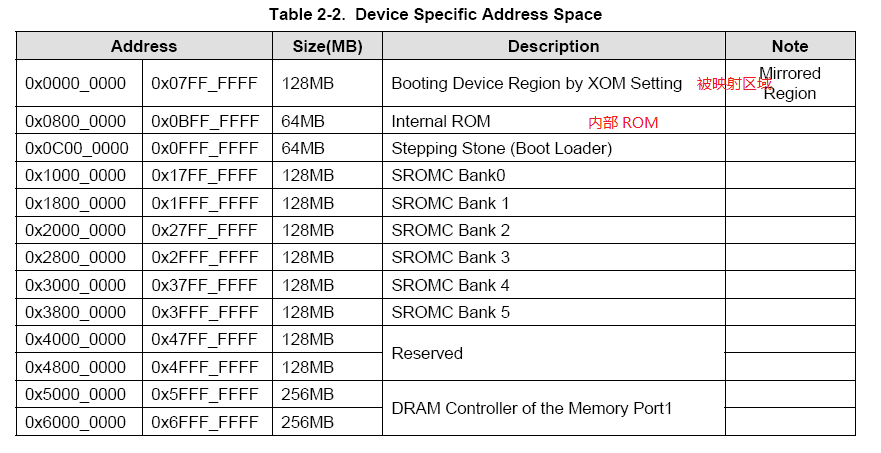Click the Description column header
881x453 pixels.
pos(553,46)
